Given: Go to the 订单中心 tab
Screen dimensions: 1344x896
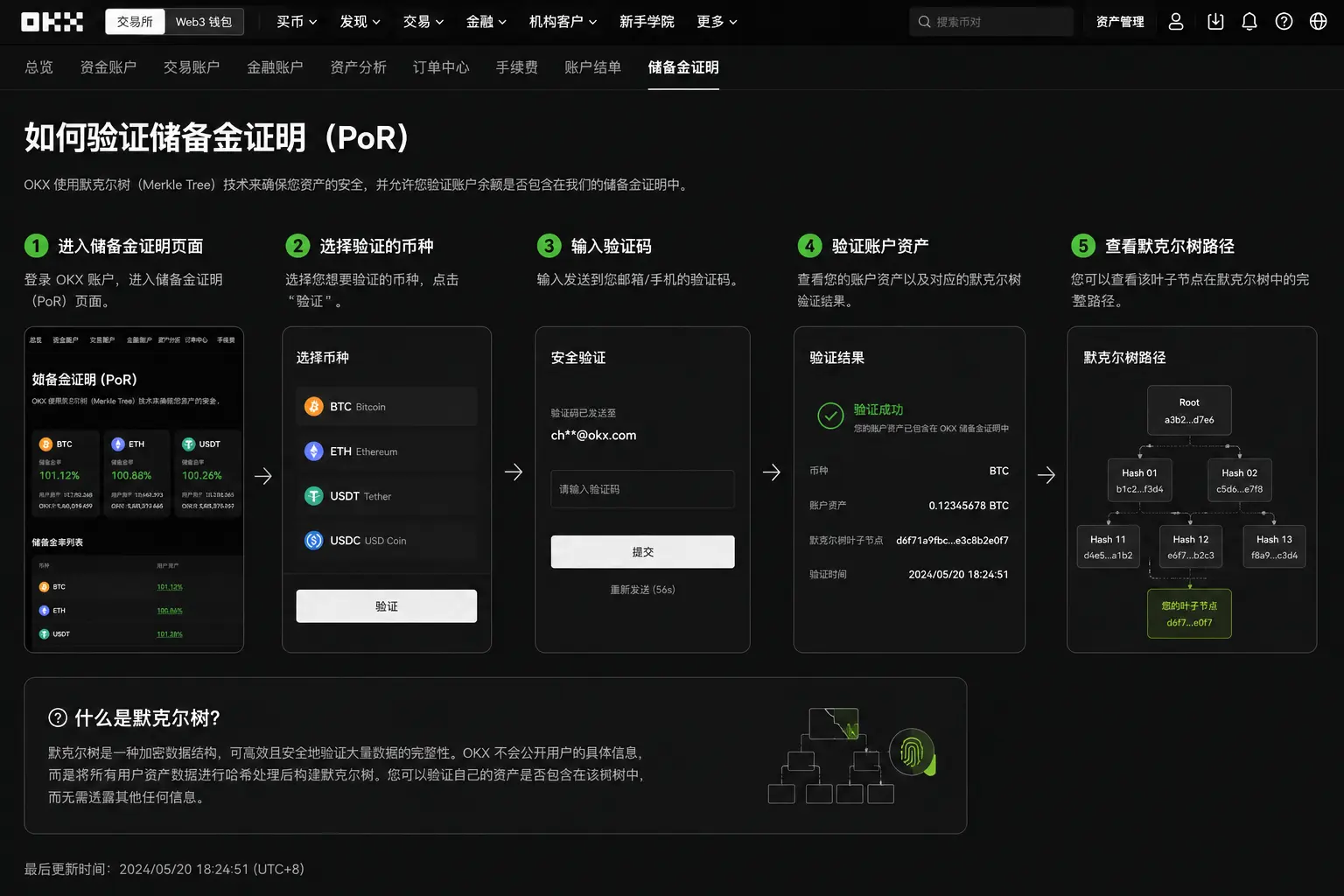Looking at the screenshot, I should point(441,67).
